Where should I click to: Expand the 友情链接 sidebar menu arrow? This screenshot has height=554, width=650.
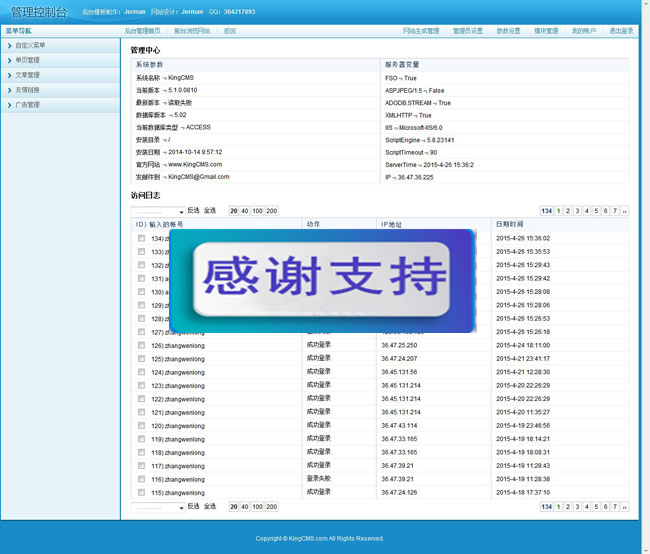tap(10, 90)
